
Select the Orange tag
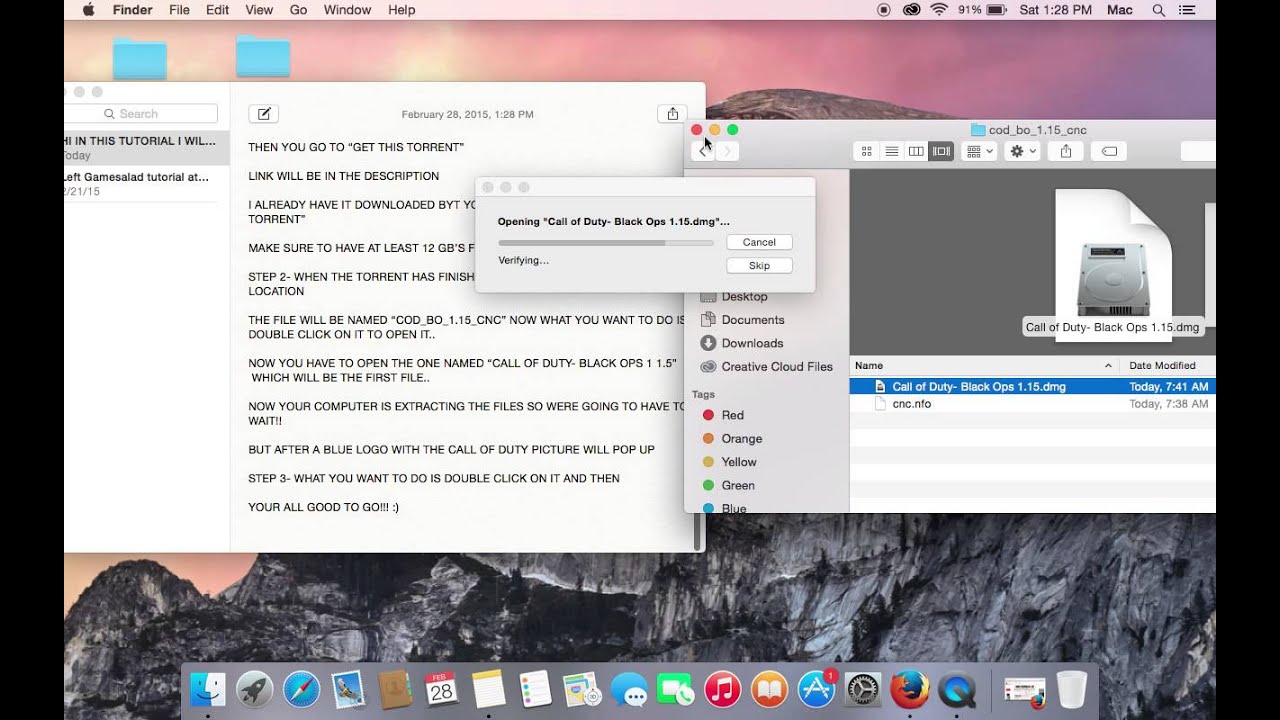coord(741,438)
